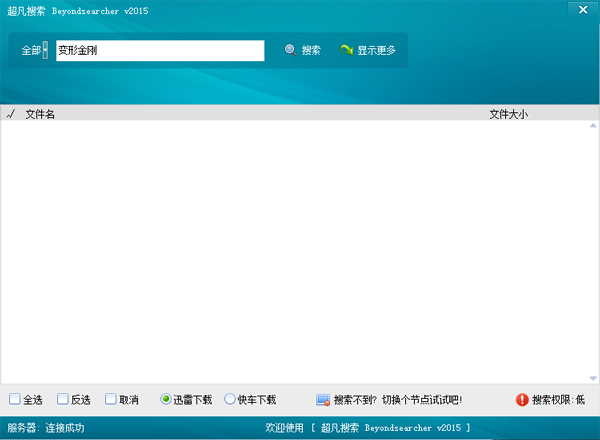Click the 搜索权限:低 status label
This screenshot has width=600, height=440.
(558, 400)
